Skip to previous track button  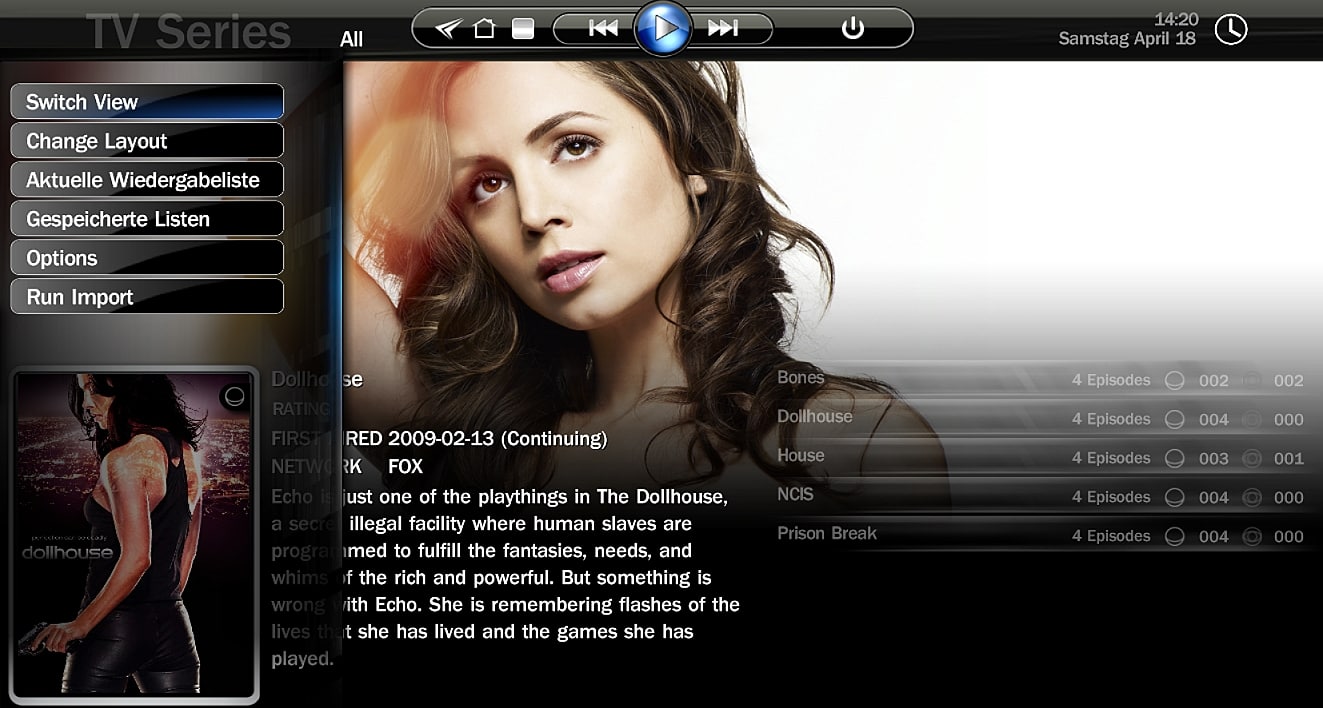point(603,28)
